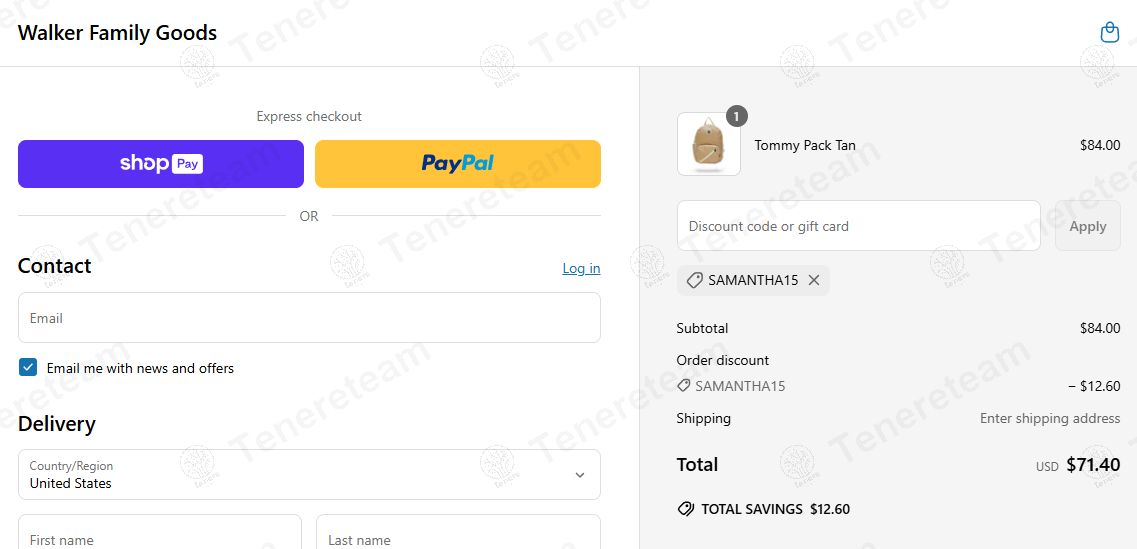Image resolution: width=1137 pixels, height=549 pixels.
Task: Open the shopping bag cart icon
Action: pos(1109,33)
